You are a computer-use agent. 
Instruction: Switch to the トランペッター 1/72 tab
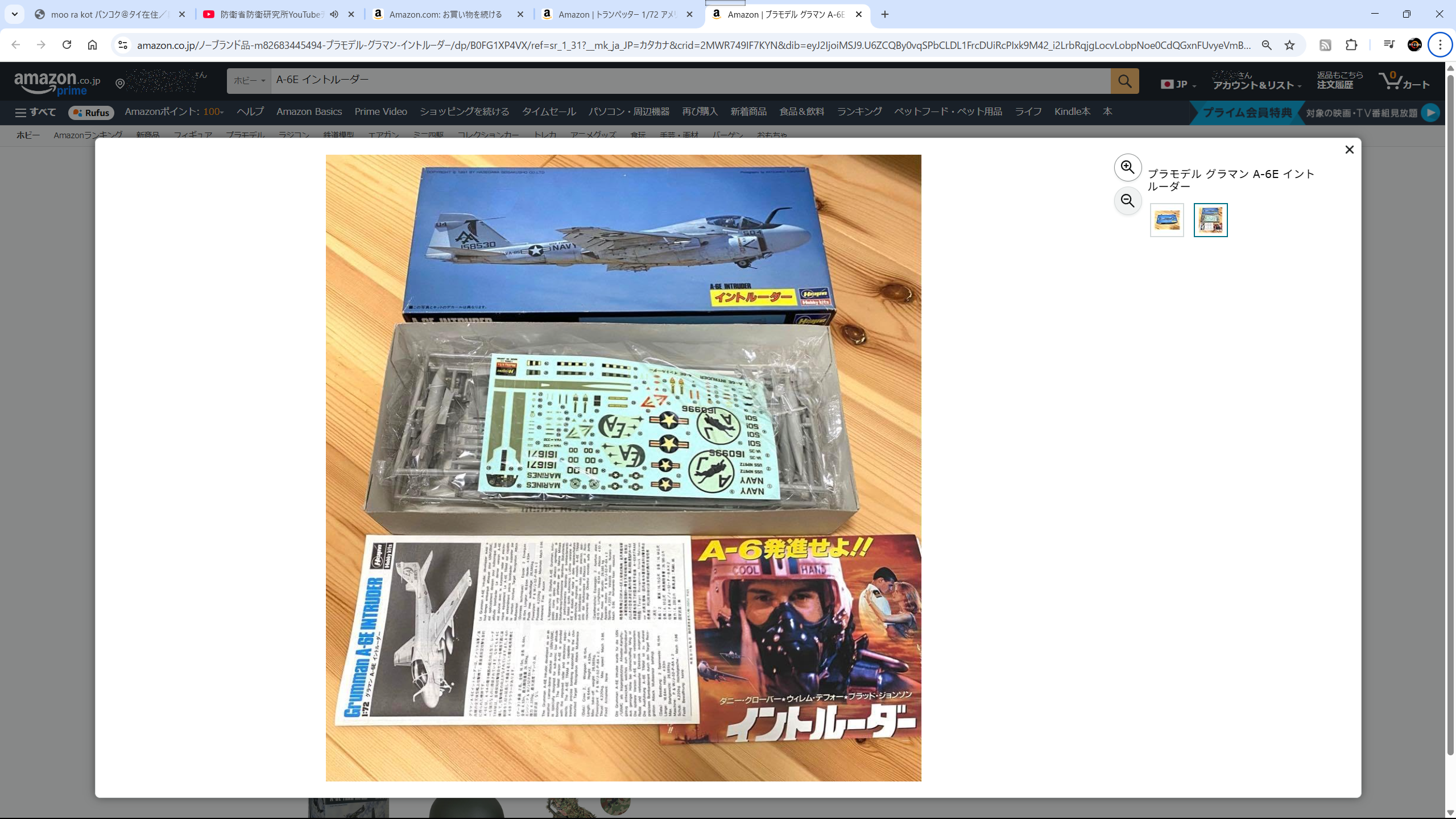tap(617, 14)
